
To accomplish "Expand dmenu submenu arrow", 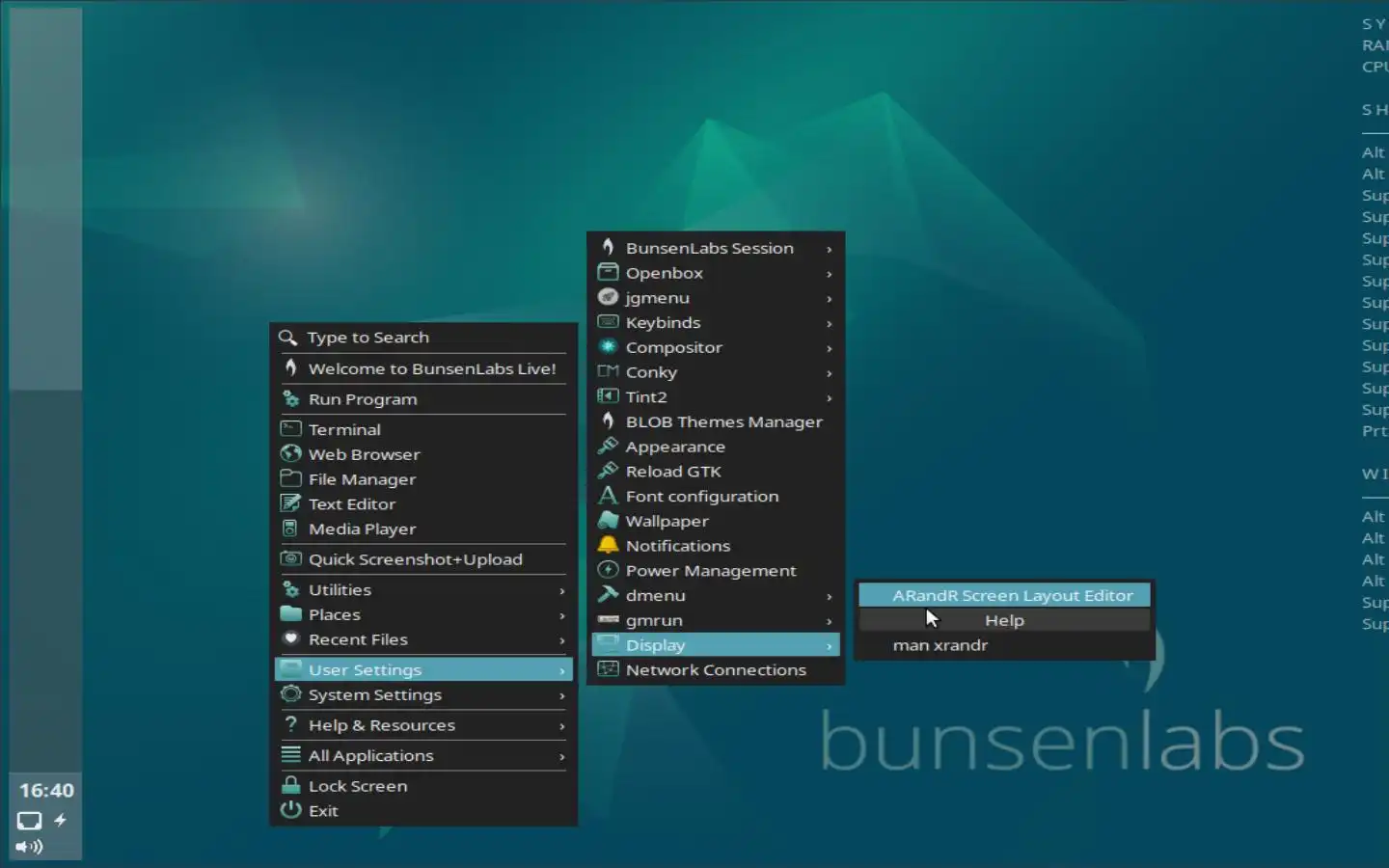I will tap(830, 596).
